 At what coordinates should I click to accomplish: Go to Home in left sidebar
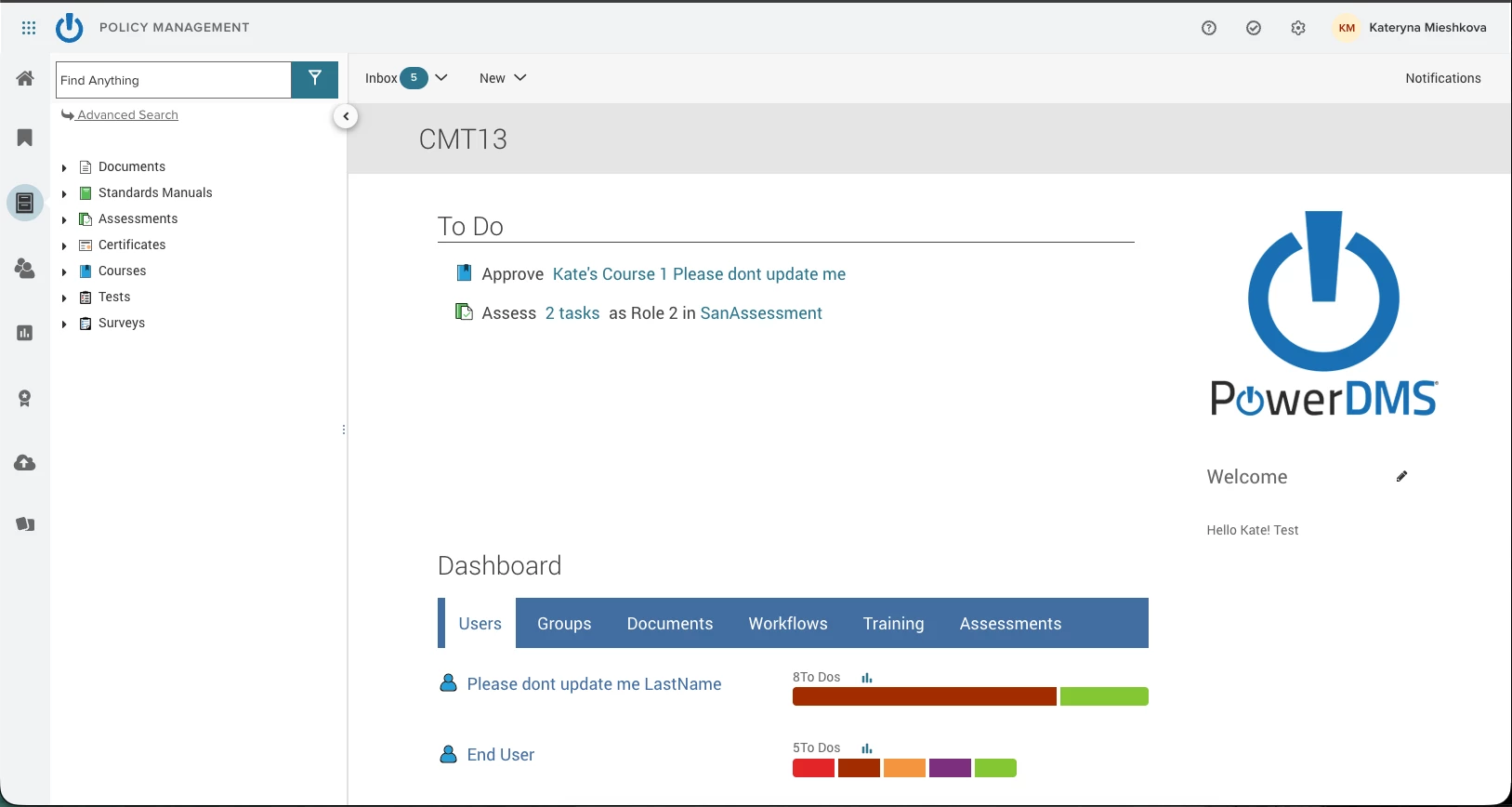click(x=25, y=78)
